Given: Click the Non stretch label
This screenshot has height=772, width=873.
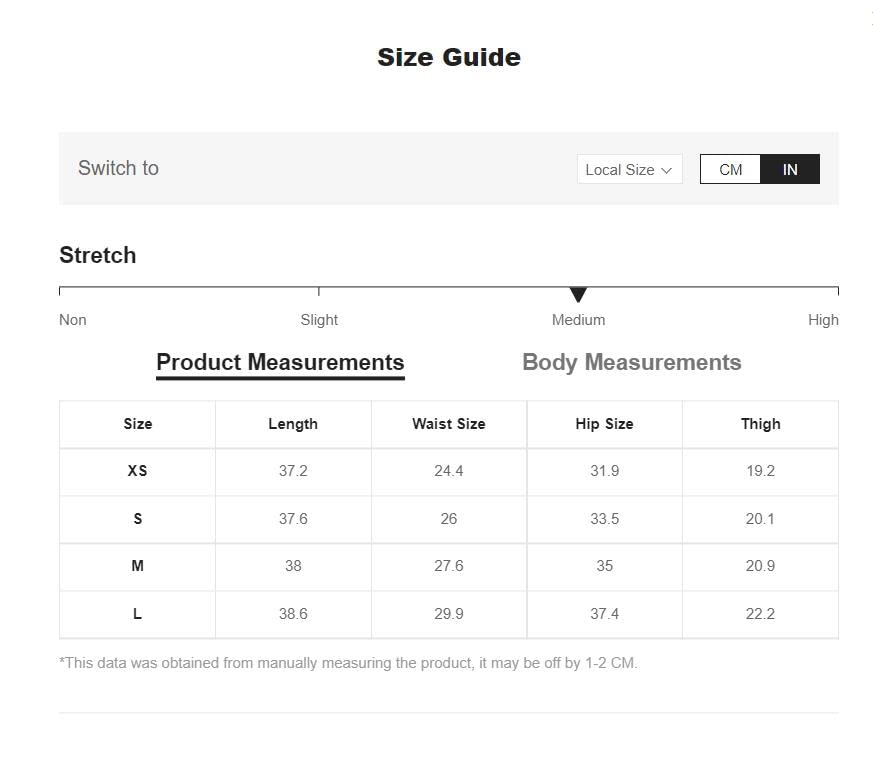Looking at the screenshot, I should [x=73, y=320].
